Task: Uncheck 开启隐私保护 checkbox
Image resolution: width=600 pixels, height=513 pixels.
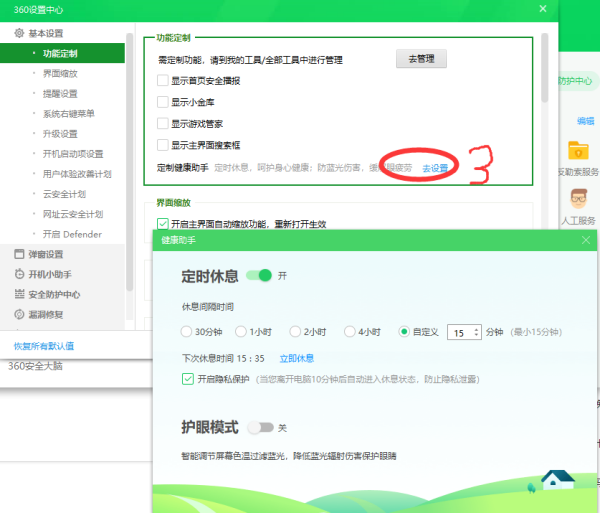Action: 188,378
